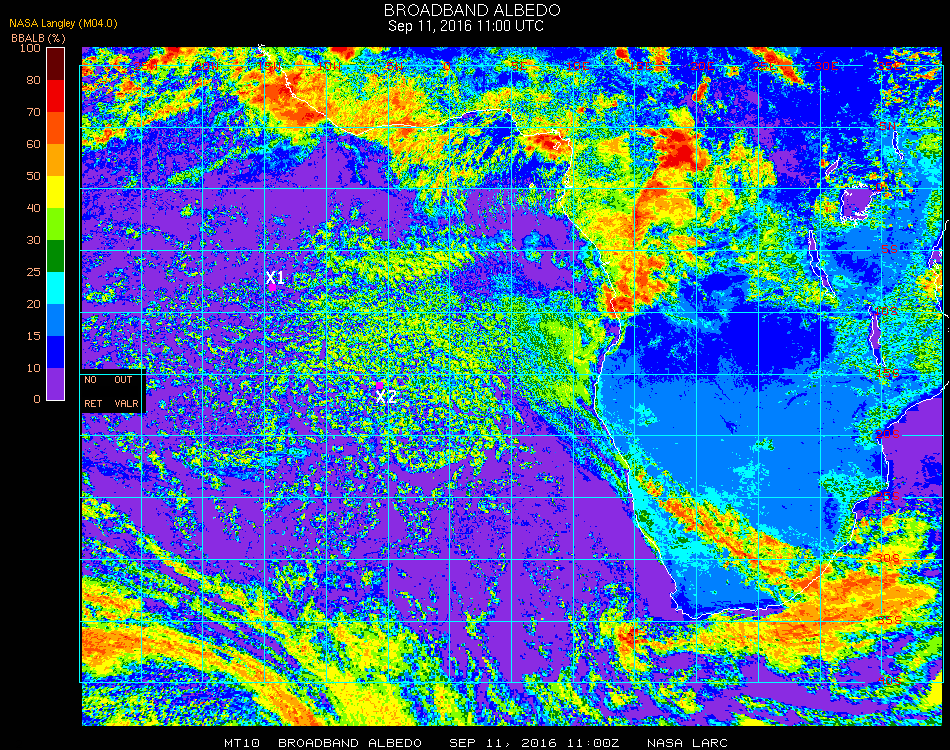
Task: Click the '70' value on the scale
Action: (33, 112)
